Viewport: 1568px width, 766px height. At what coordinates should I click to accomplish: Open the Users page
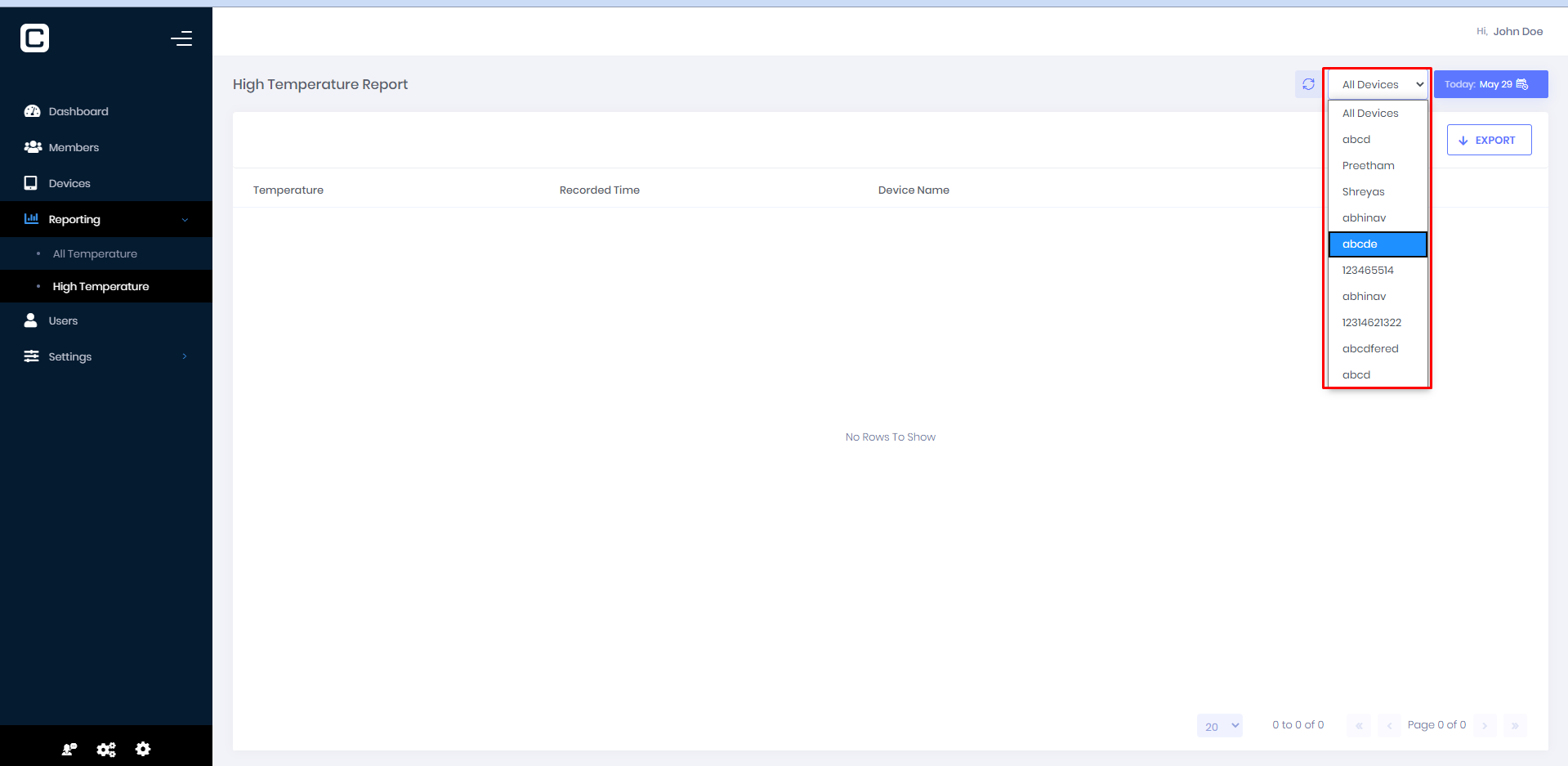pyautogui.click(x=63, y=320)
